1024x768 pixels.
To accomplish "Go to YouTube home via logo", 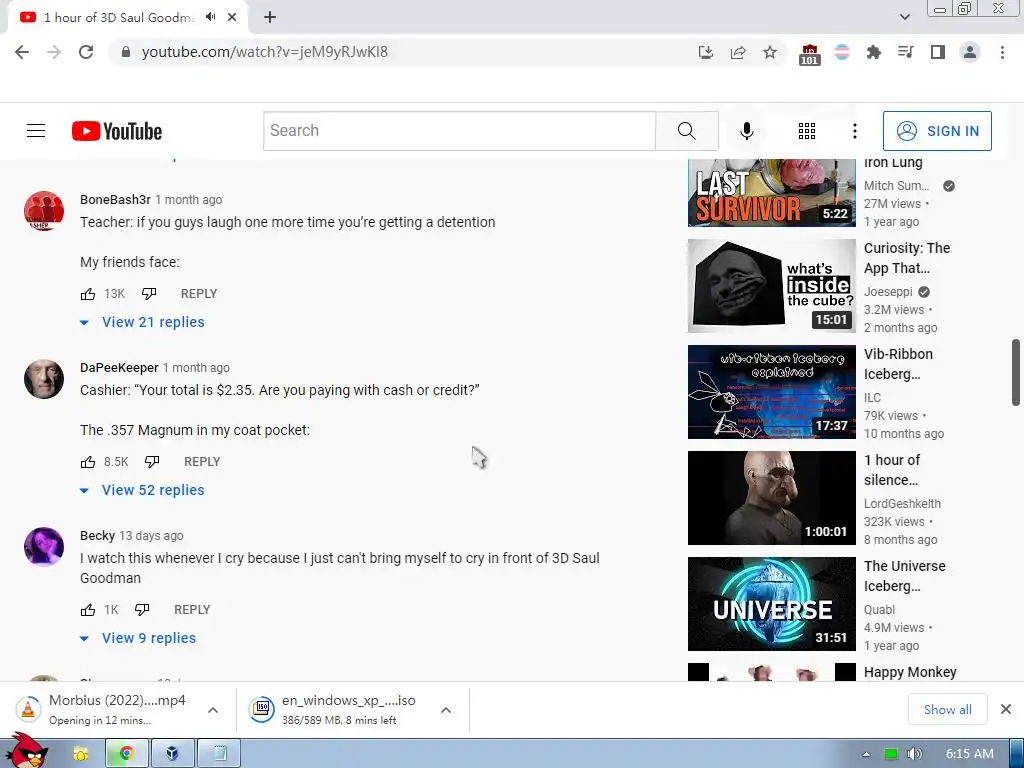I will [117, 131].
